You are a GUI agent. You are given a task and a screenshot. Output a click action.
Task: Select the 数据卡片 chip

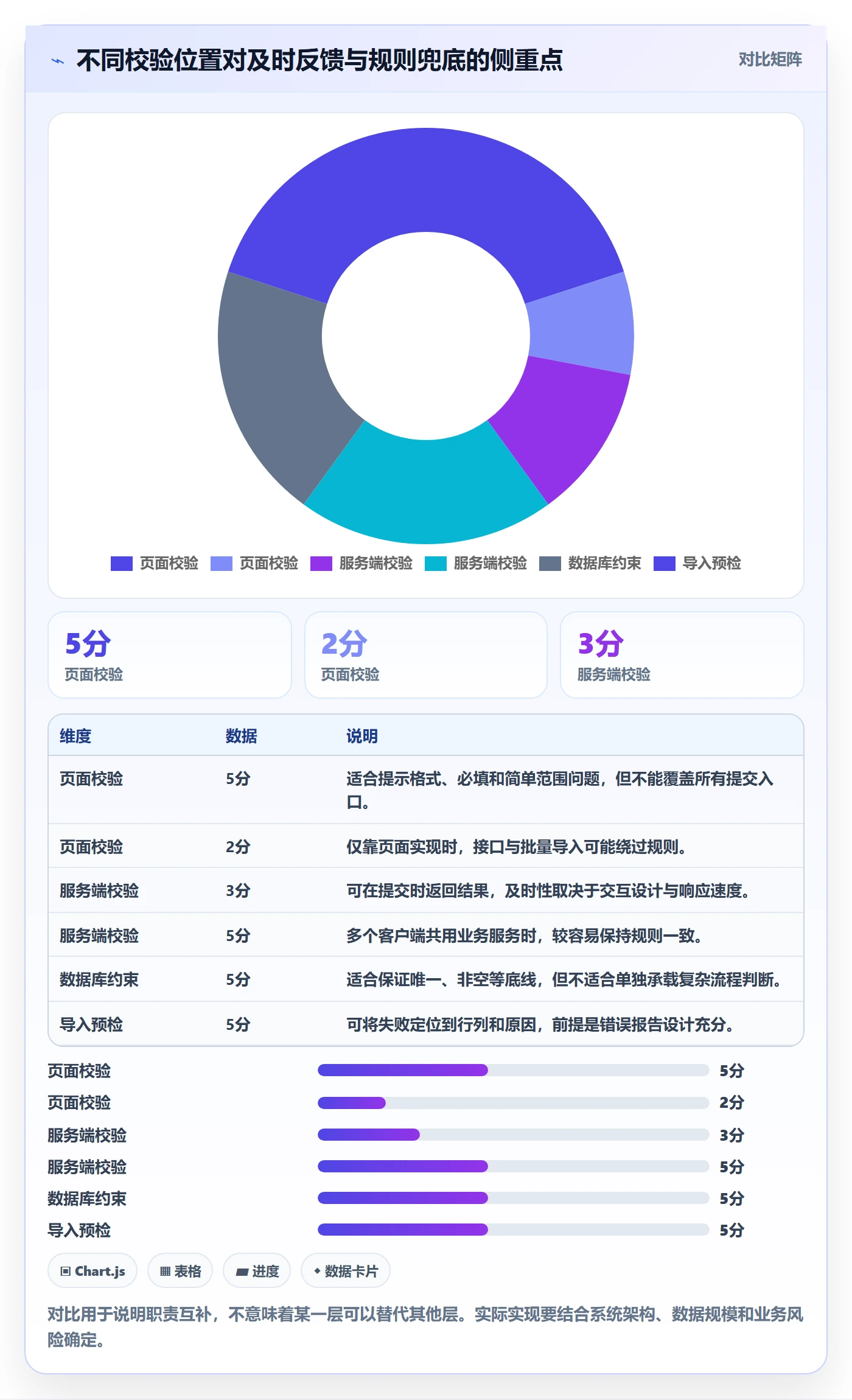tap(346, 1271)
